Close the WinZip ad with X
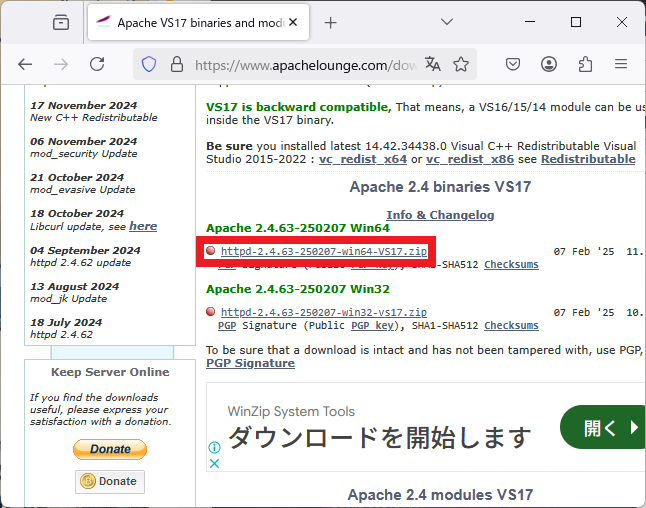Image resolution: width=646 pixels, height=508 pixels. coord(214,464)
